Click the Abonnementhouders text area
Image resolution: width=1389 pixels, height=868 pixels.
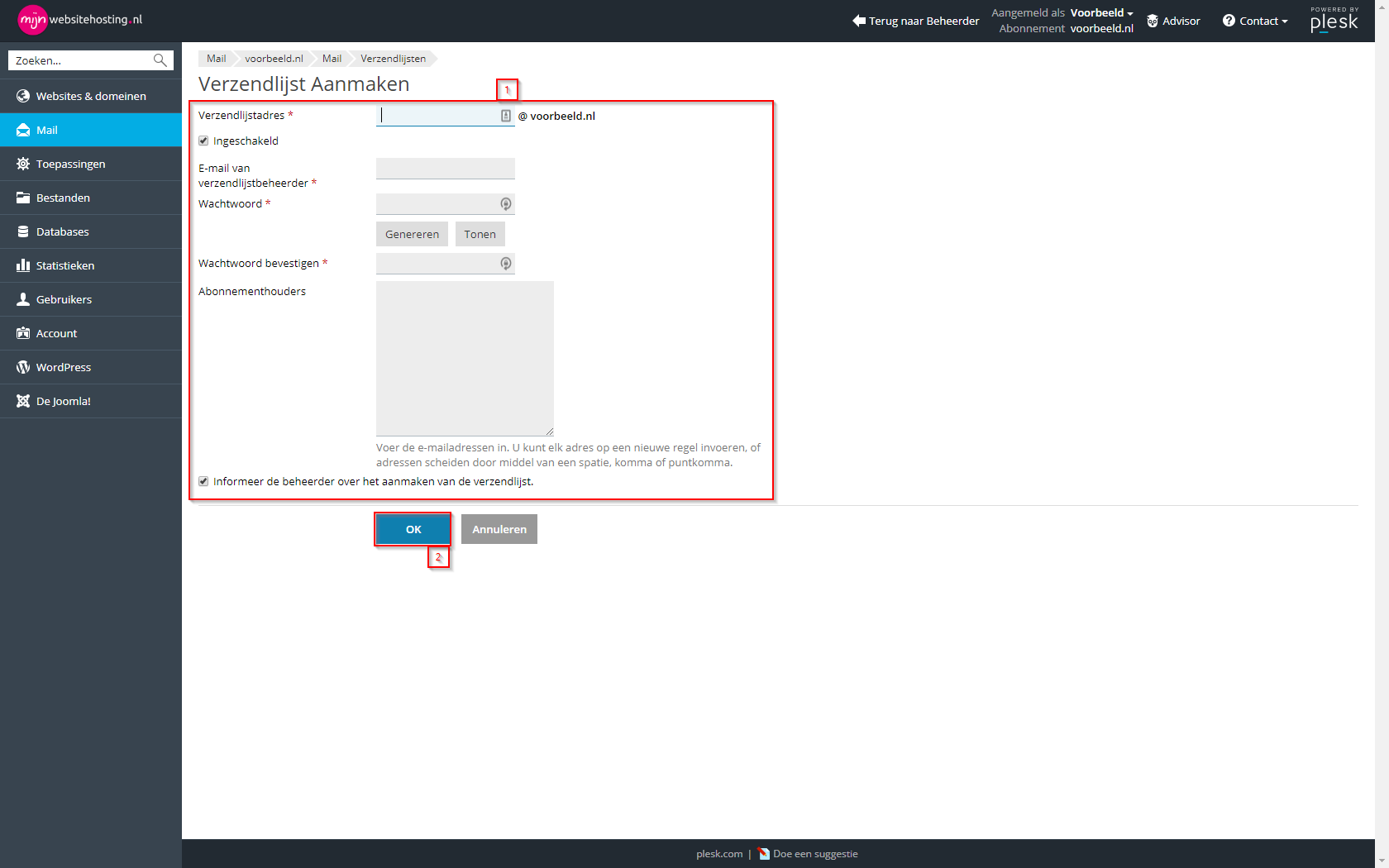[465, 359]
